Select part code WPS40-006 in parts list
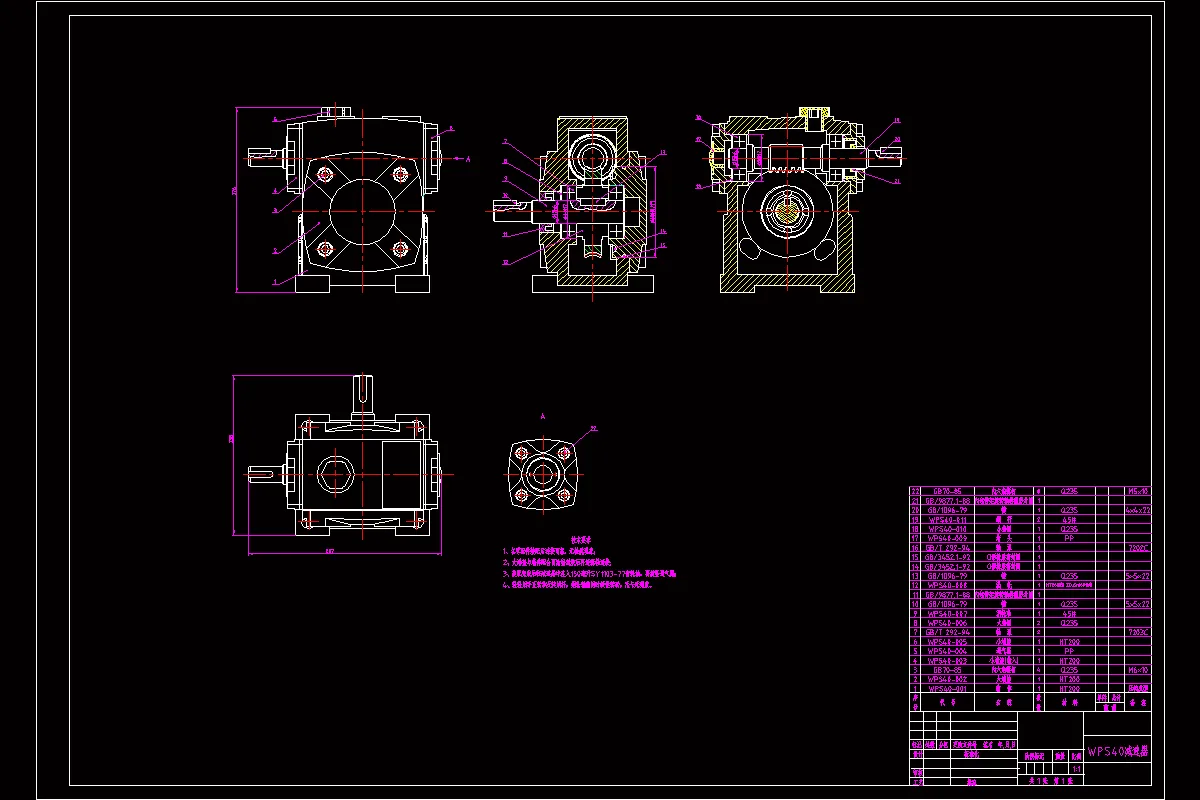This screenshot has width=1200, height=800. 948,623
